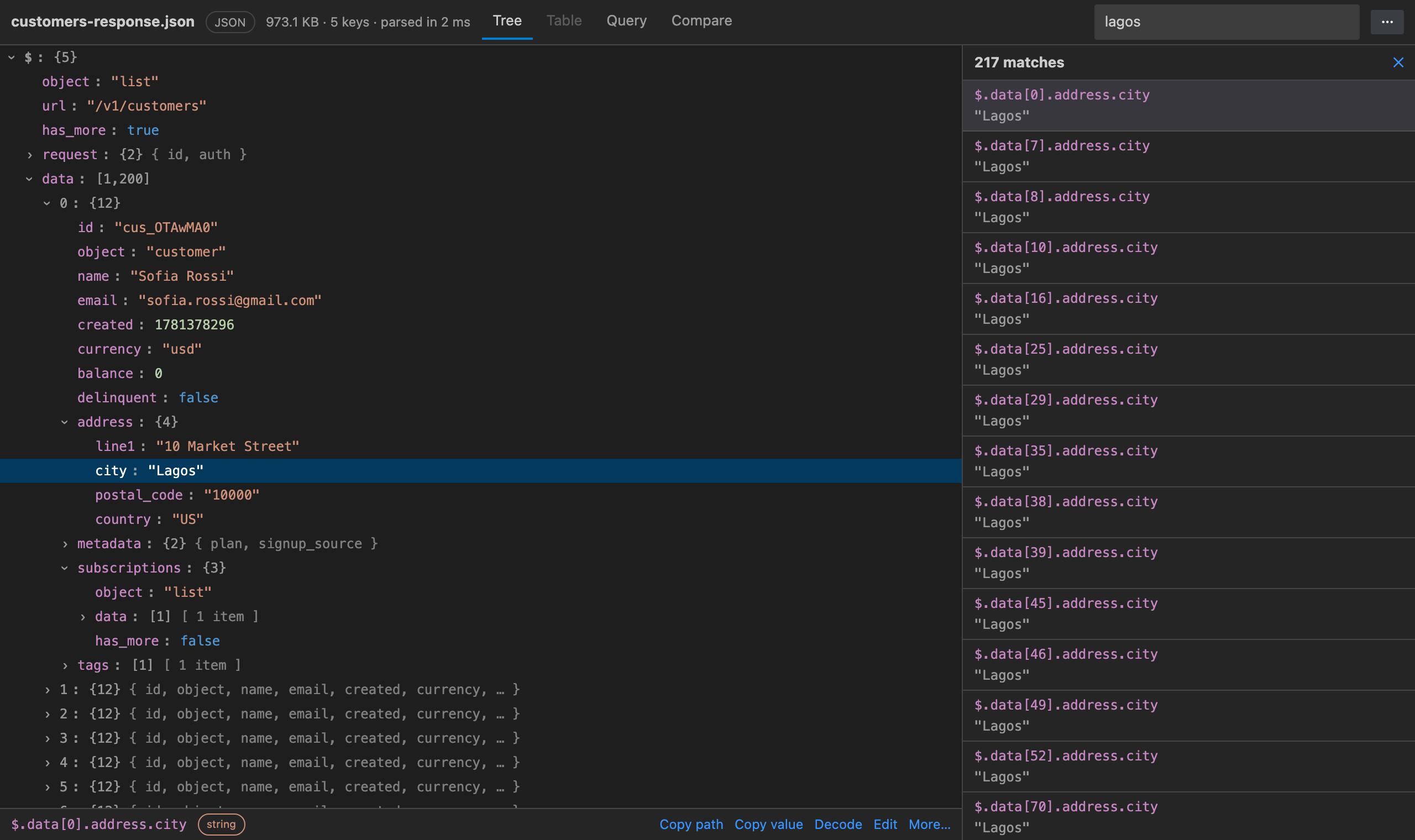Image resolution: width=1415 pixels, height=840 pixels.
Task: Expand the data array inside subscriptions
Action: point(83,617)
